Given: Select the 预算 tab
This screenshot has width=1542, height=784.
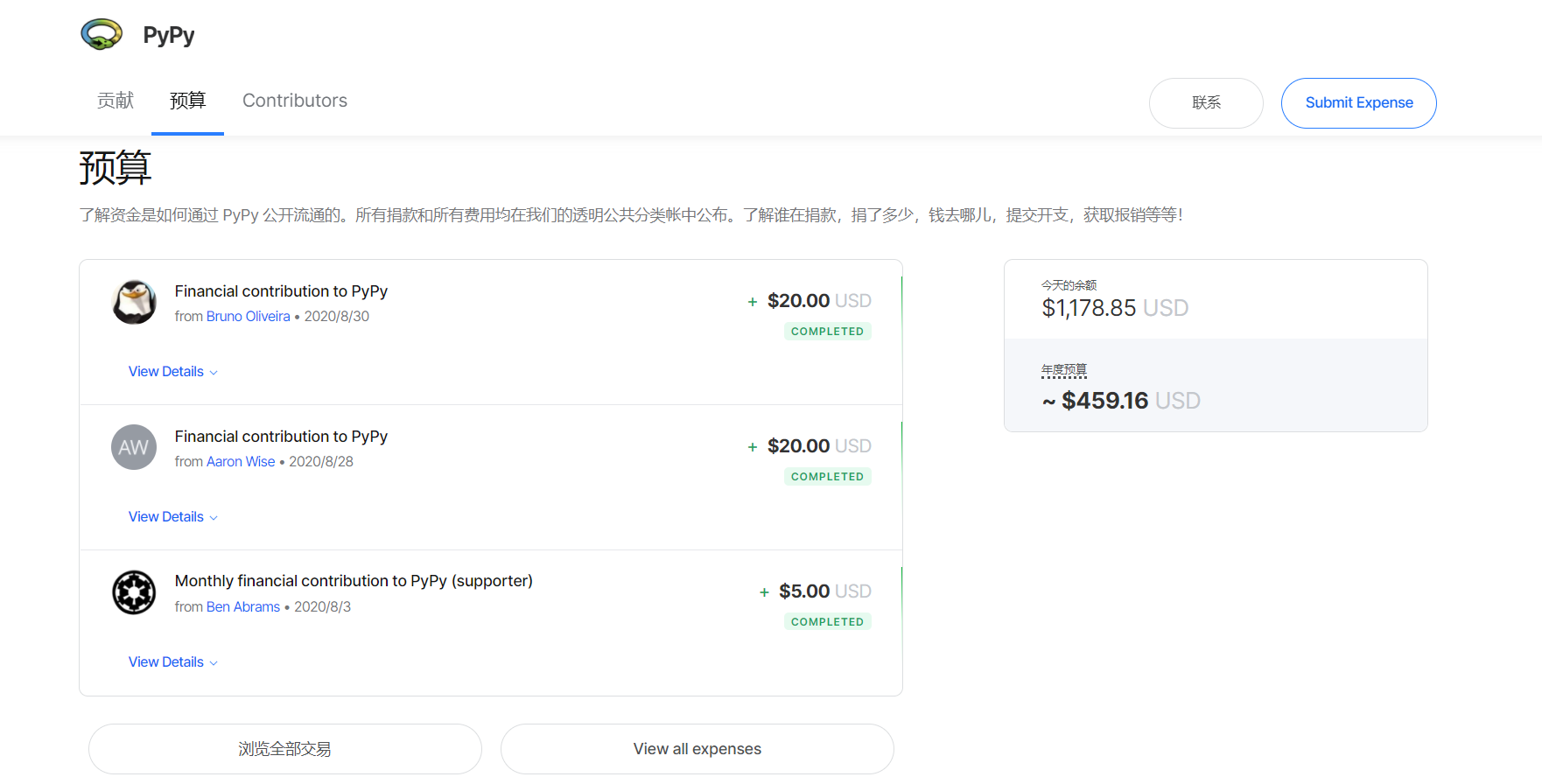Looking at the screenshot, I should tap(187, 101).
